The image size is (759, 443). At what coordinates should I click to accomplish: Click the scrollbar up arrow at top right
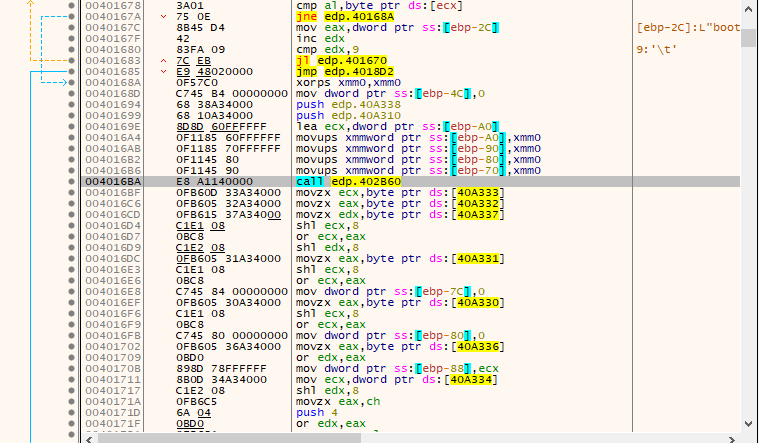[748, 9]
